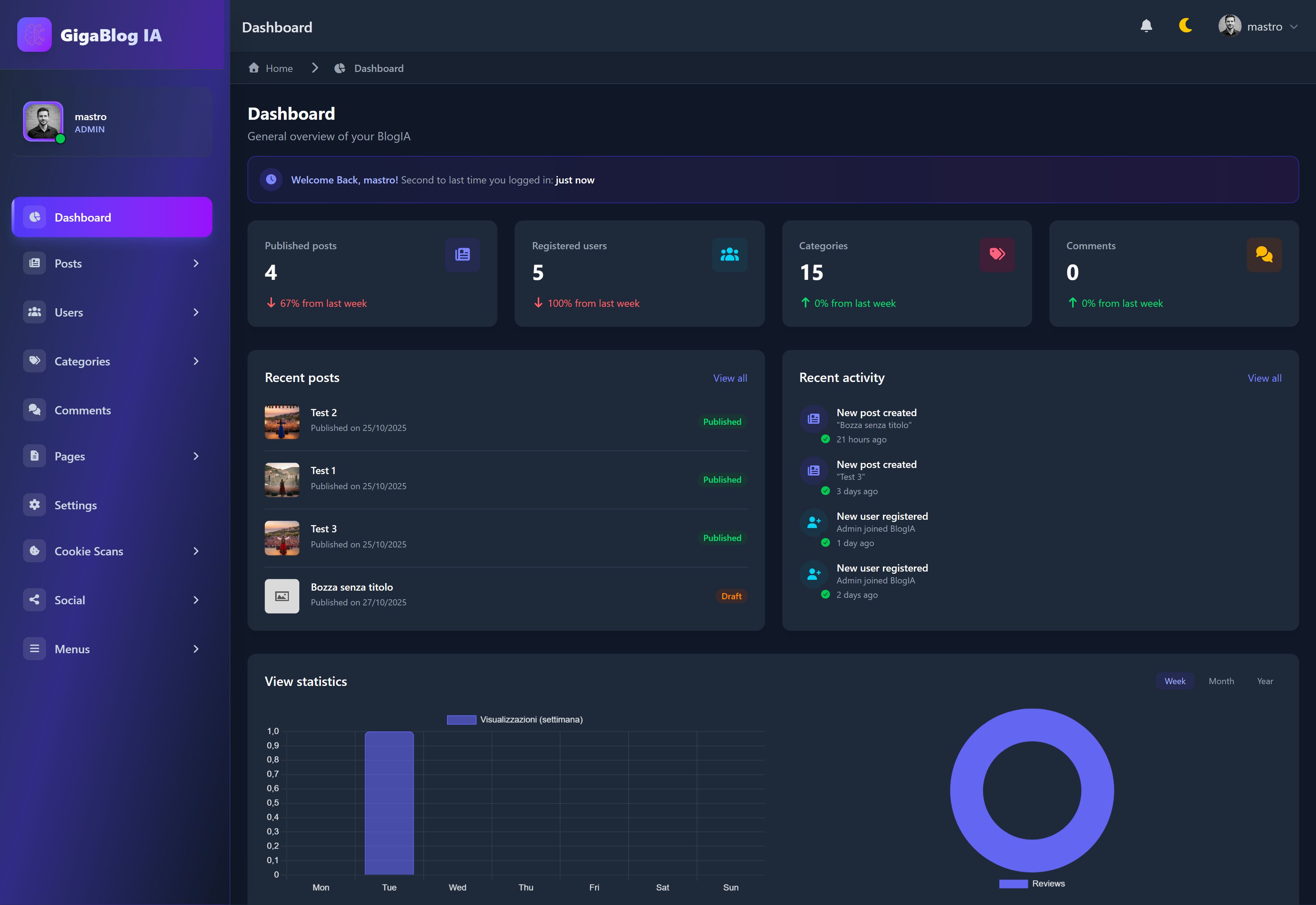Viewport: 1316px width, 905px height.
Task: Click View all in Recent posts
Action: (730, 378)
